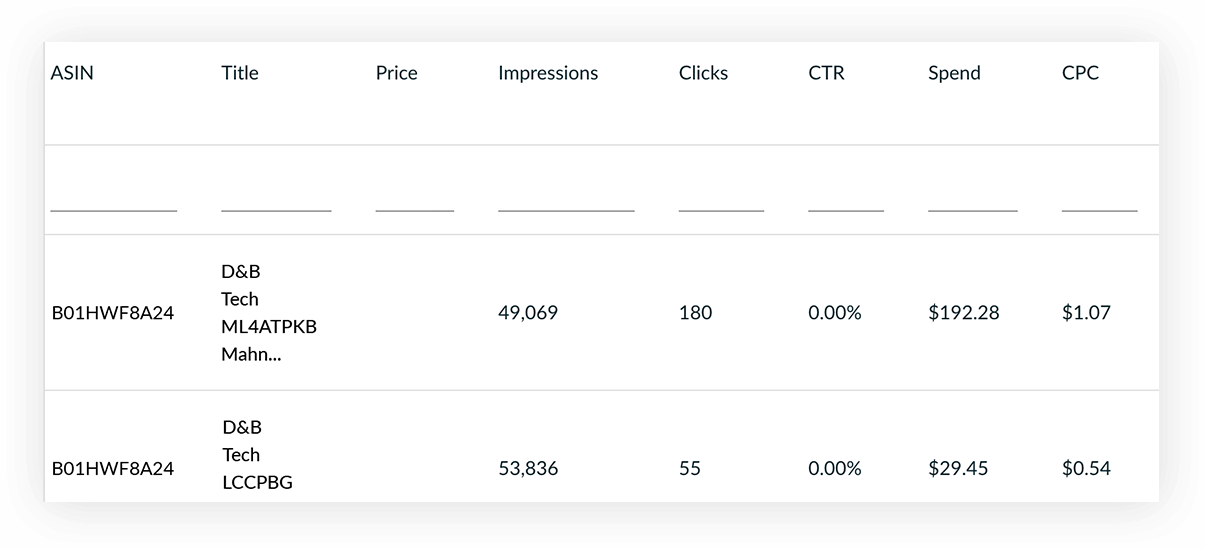Sort by the CTR column header
Image resolution: width=1206 pixels, height=550 pixels.
tap(826, 73)
